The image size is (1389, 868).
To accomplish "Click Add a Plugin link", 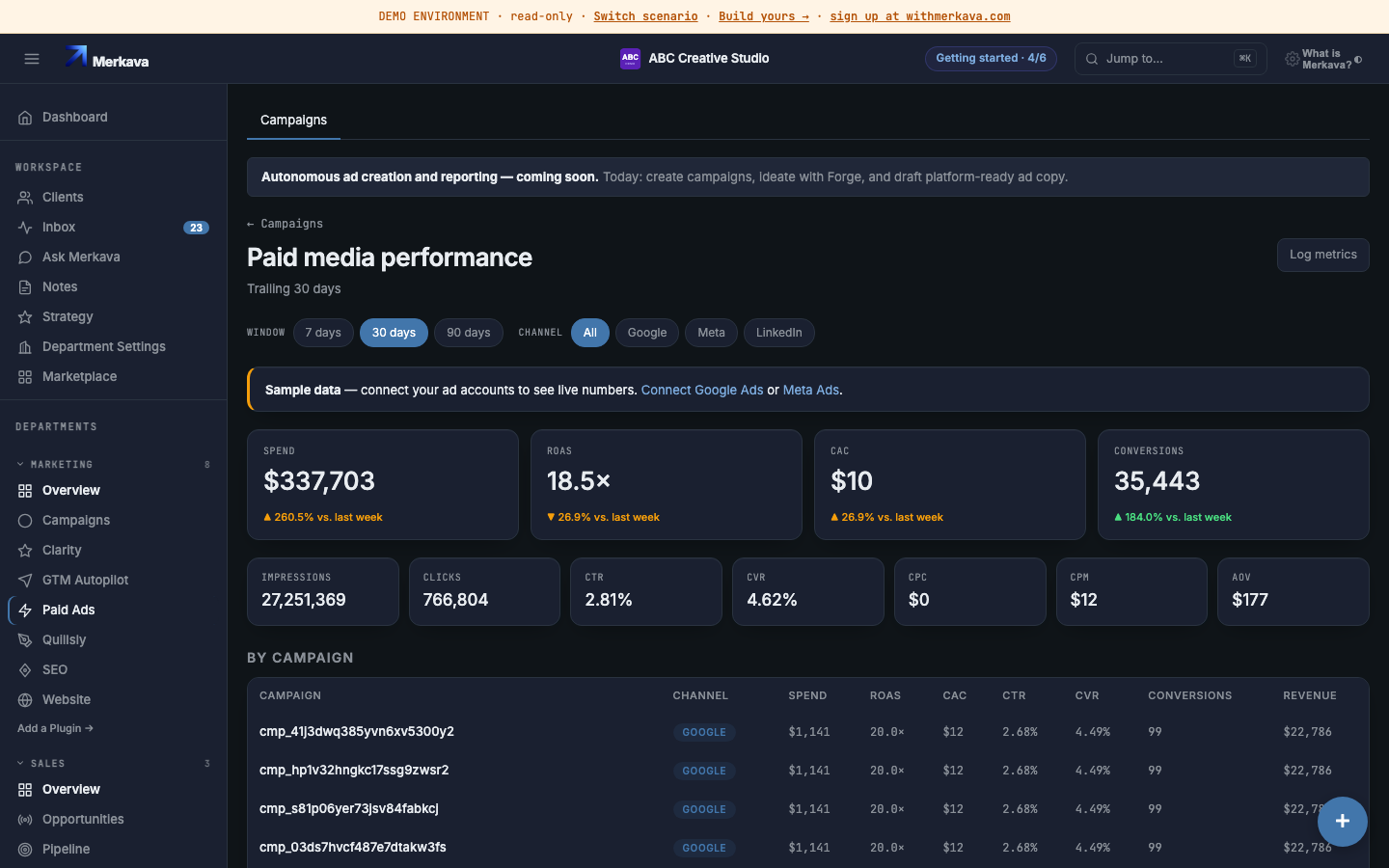I will 55,729.
